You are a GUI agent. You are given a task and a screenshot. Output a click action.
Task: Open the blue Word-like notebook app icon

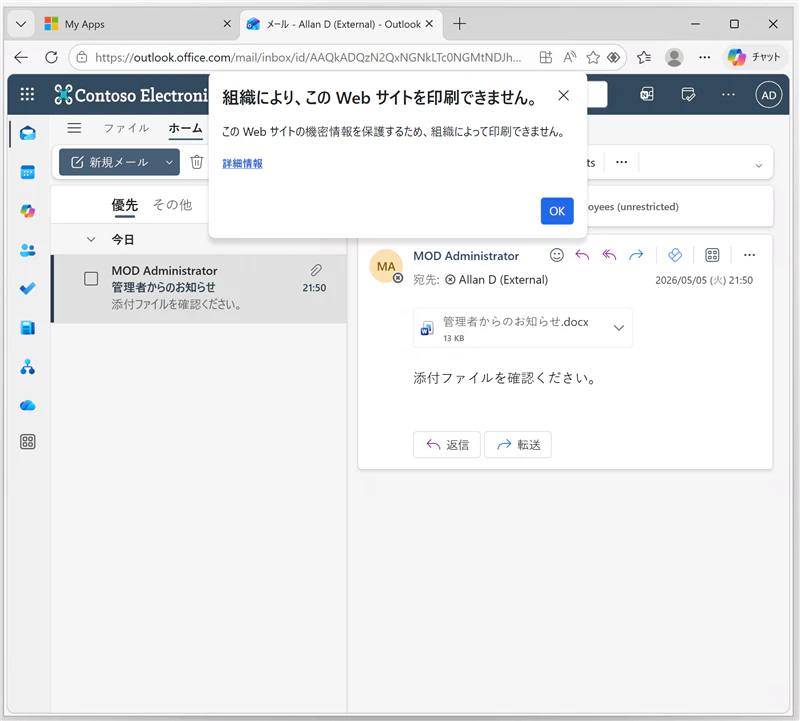coord(28,328)
